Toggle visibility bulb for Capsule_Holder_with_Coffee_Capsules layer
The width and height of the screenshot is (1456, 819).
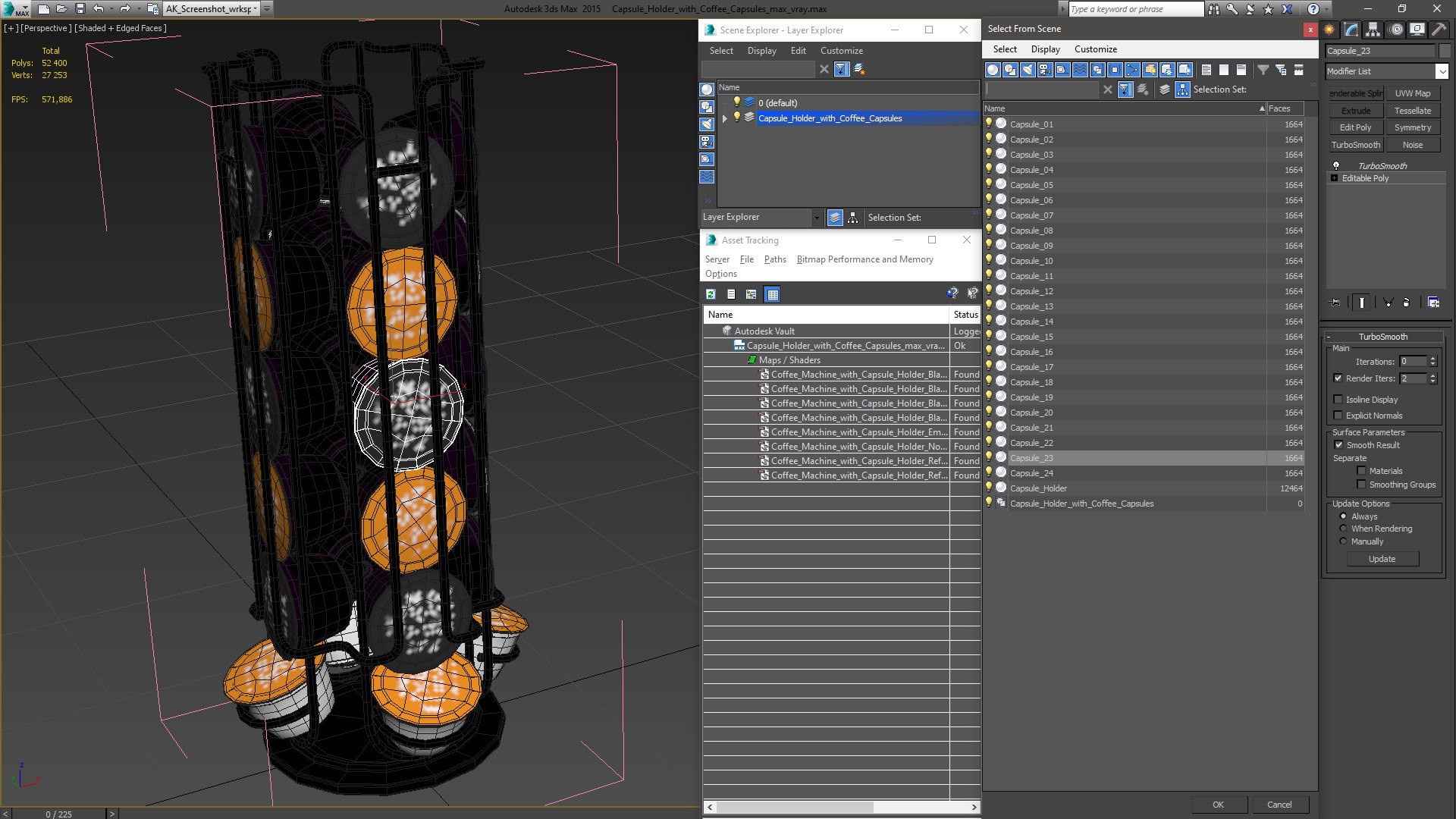736,118
